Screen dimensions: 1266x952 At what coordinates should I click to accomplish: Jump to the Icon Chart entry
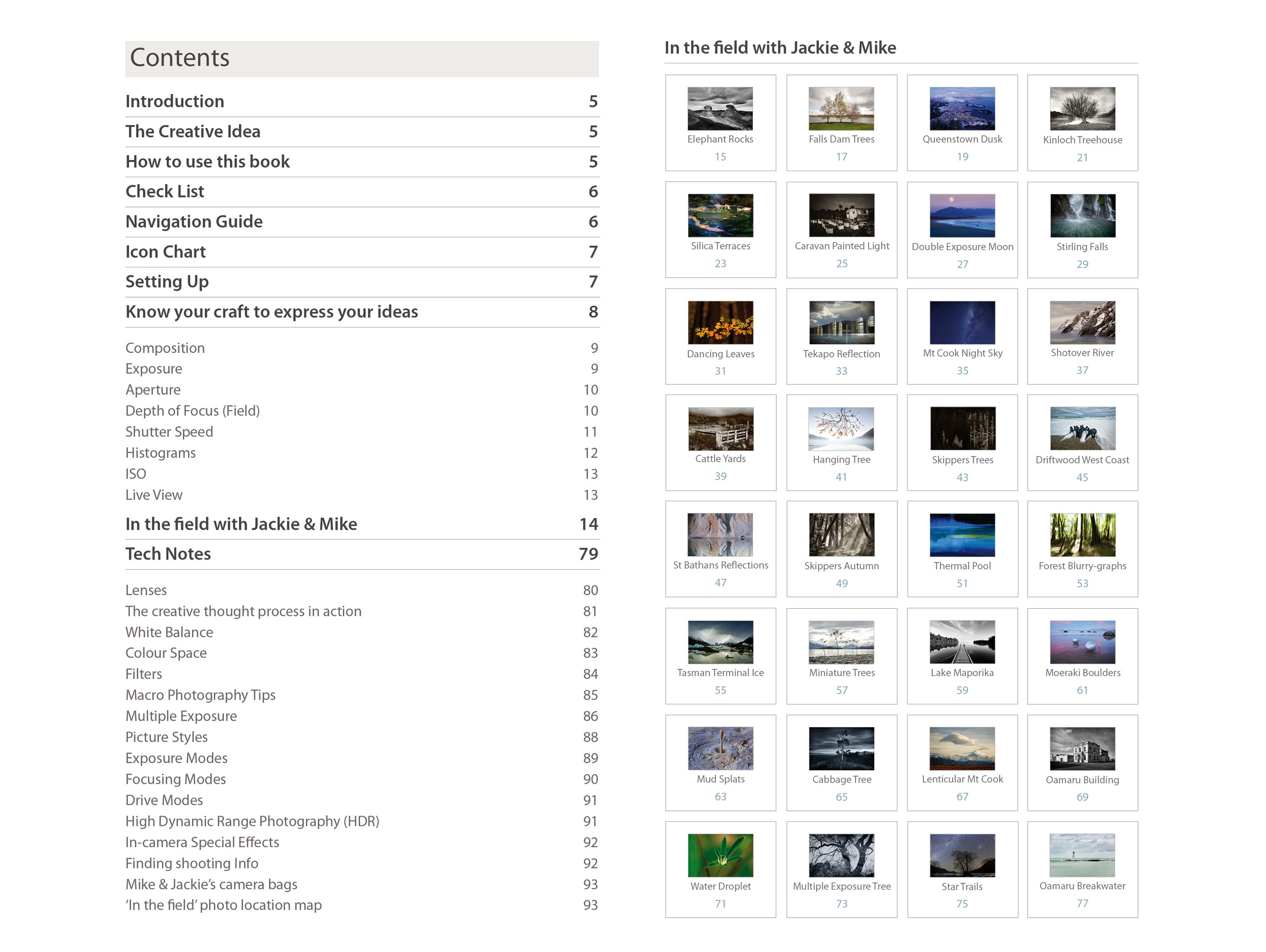coord(362,252)
